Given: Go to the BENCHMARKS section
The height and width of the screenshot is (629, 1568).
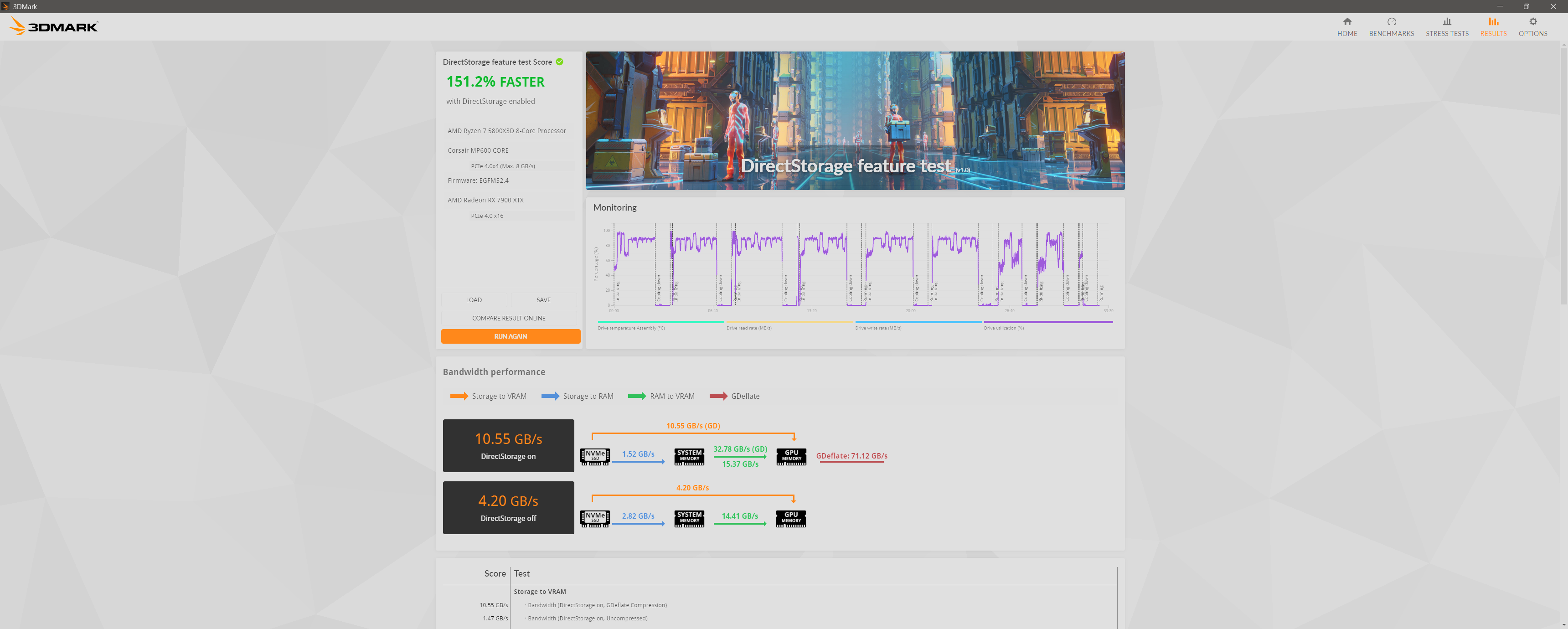Looking at the screenshot, I should tap(1391, 27).
